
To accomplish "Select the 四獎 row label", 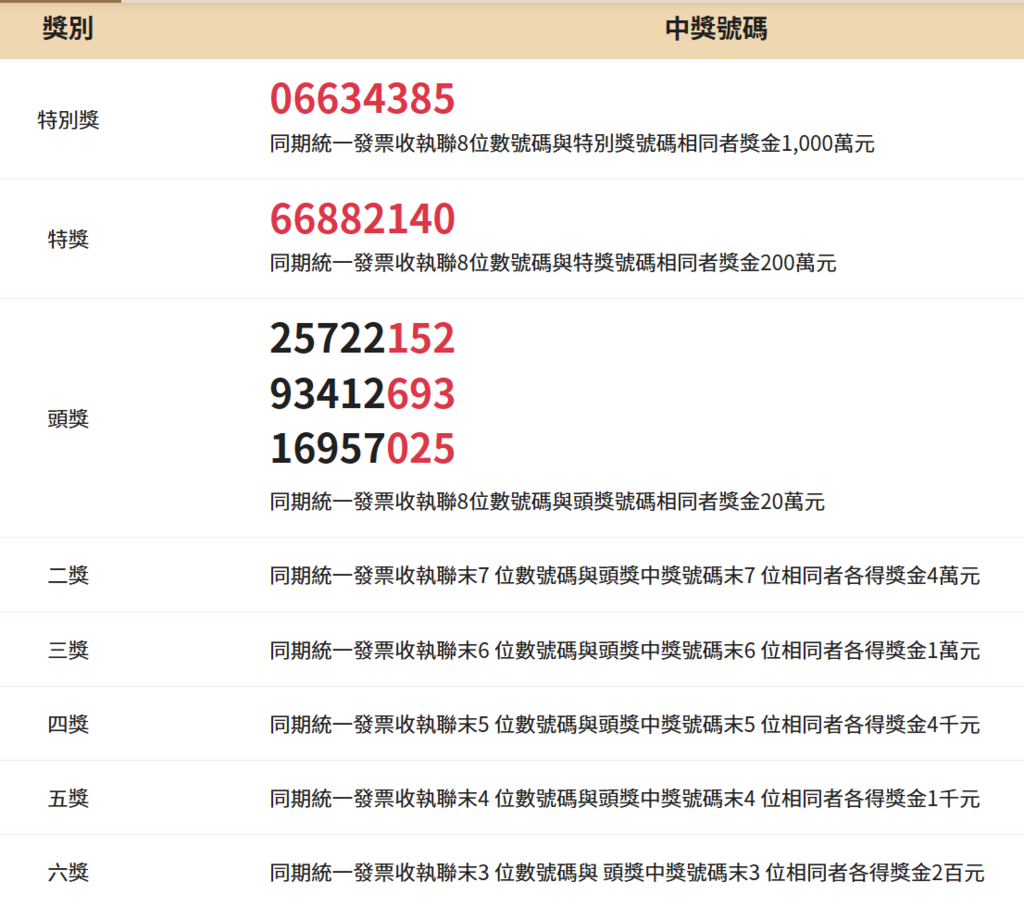I will [68, 724].
